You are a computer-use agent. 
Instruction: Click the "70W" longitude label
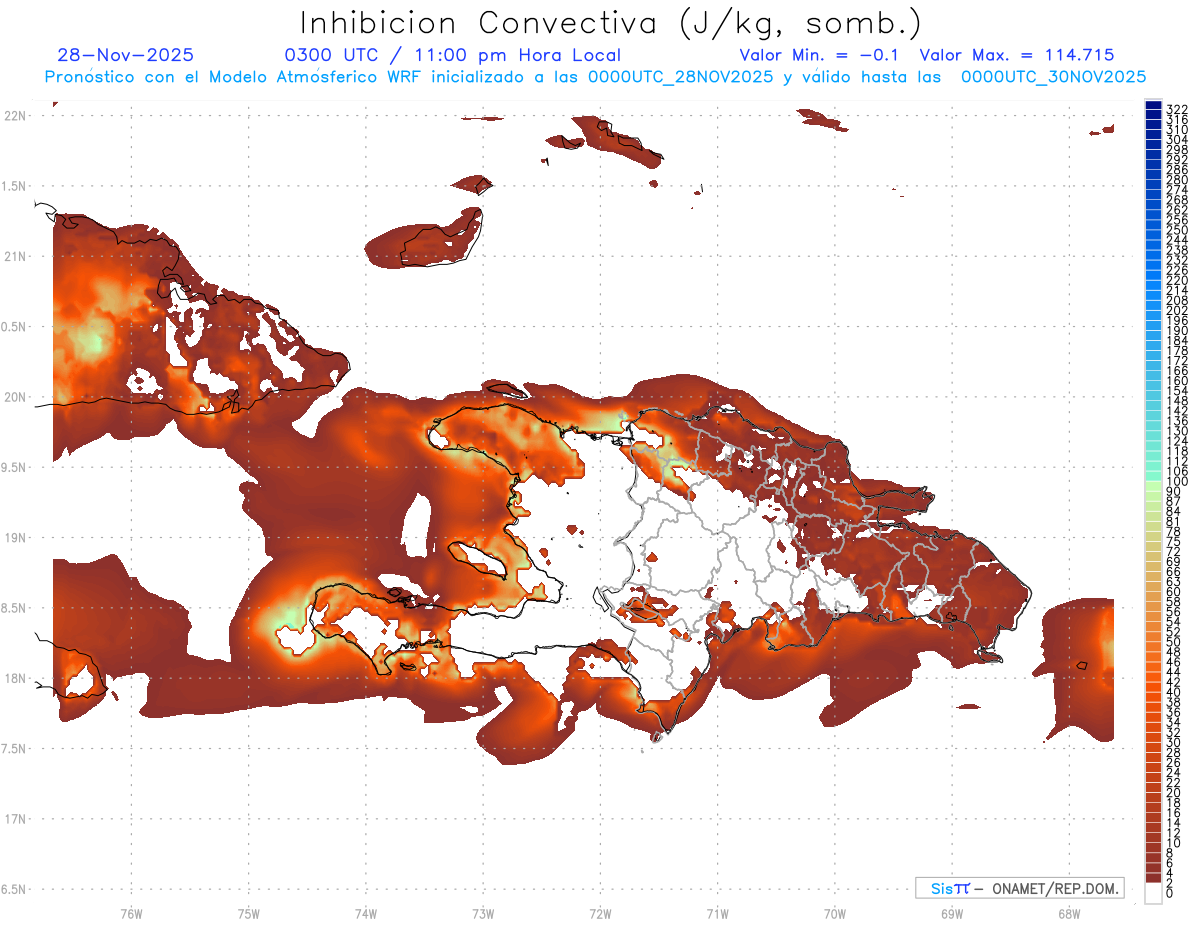[x=834, y=913]
